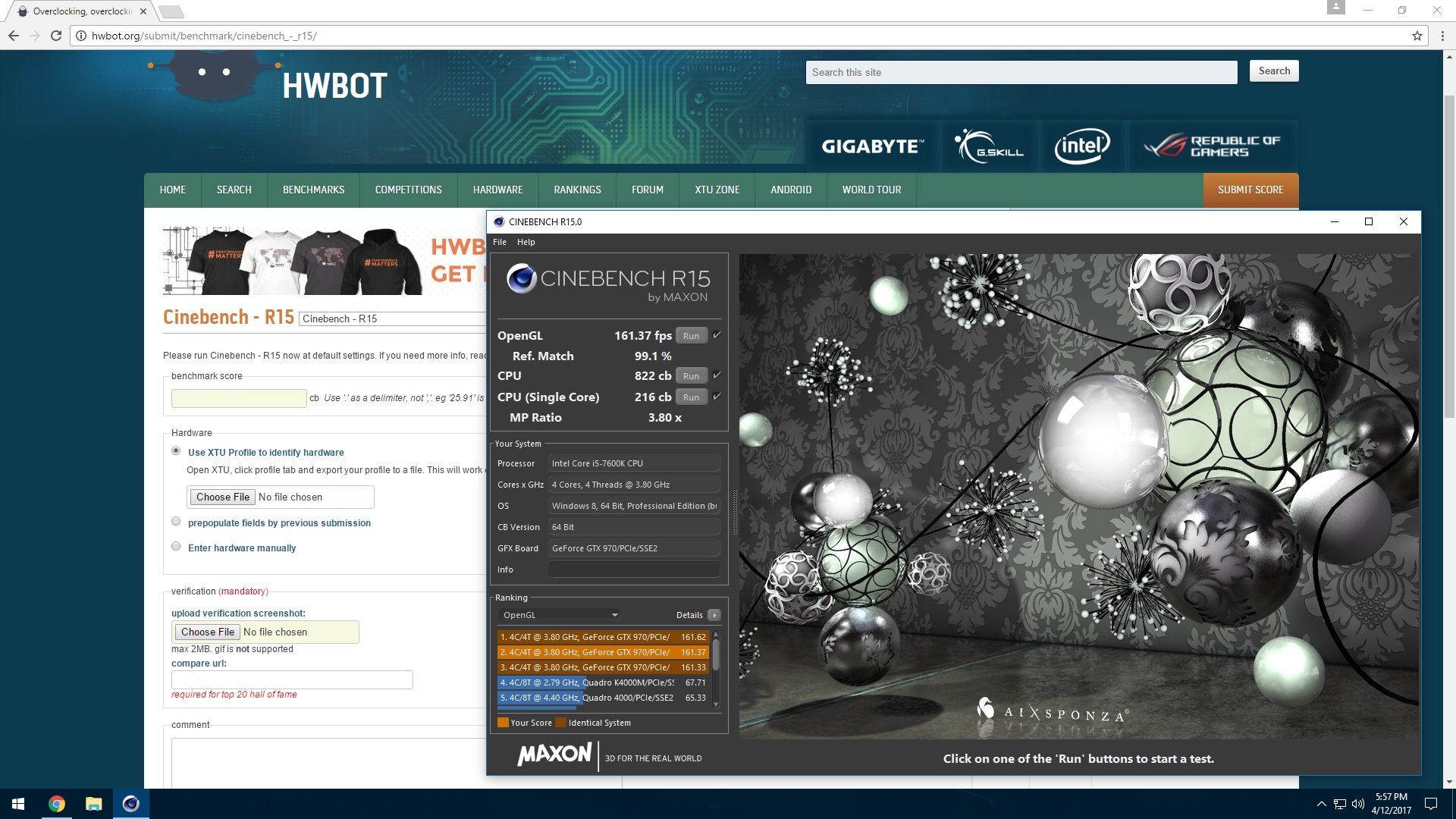The width and height of the screenshot is (1456, 819).
Task: Click the site Search button
Action: 1274,71
